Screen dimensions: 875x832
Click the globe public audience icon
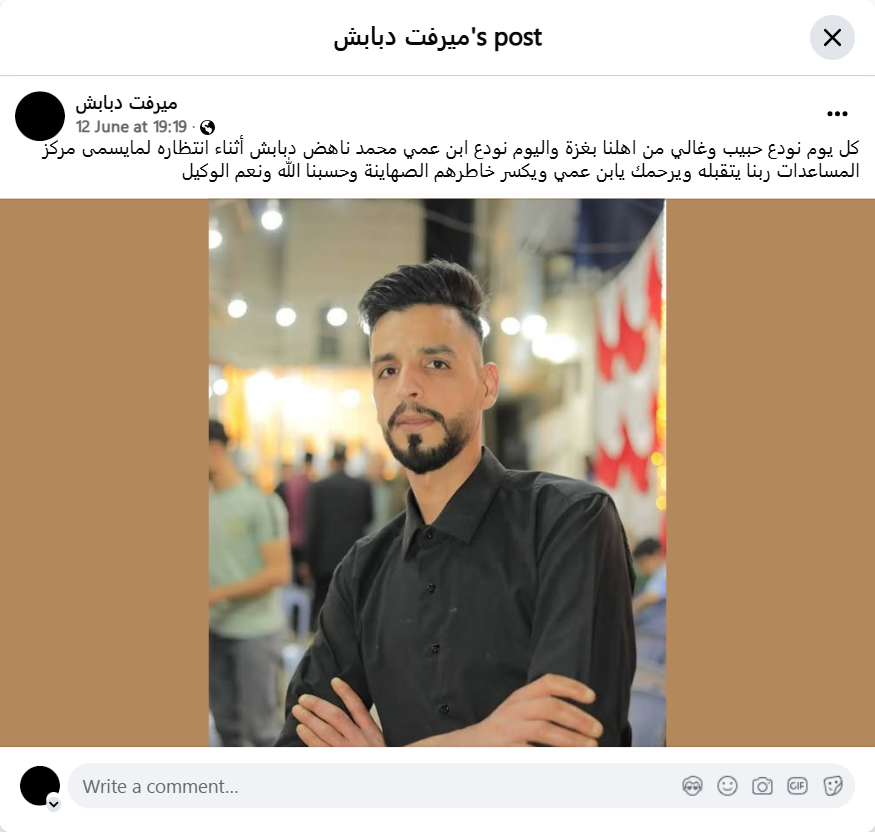(207, 128)
